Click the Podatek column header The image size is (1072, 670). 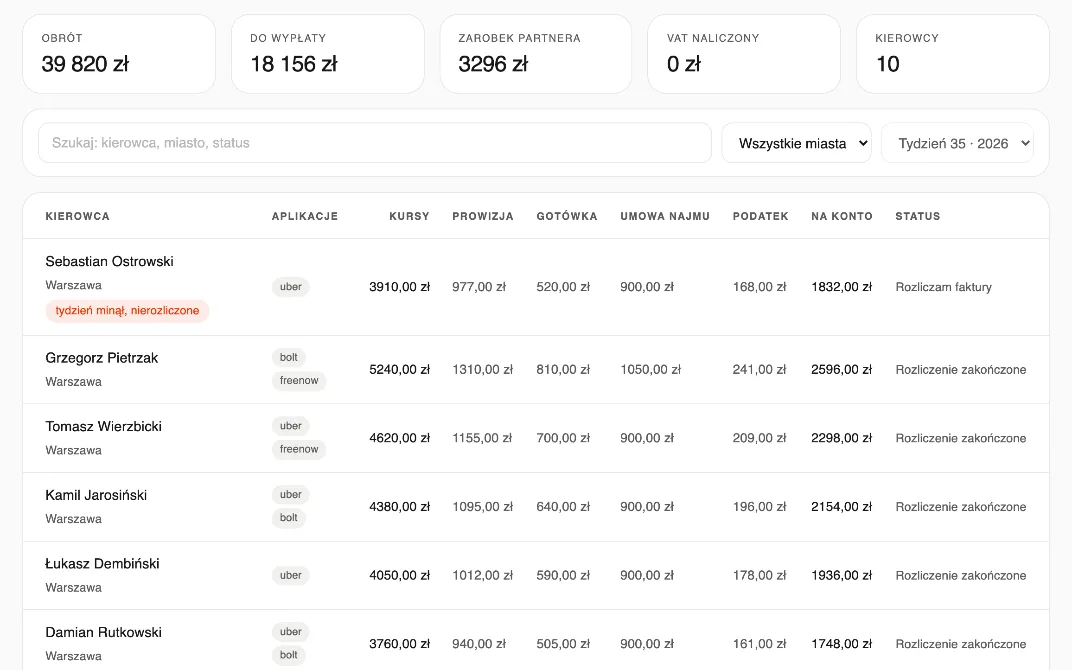(761, 216)
